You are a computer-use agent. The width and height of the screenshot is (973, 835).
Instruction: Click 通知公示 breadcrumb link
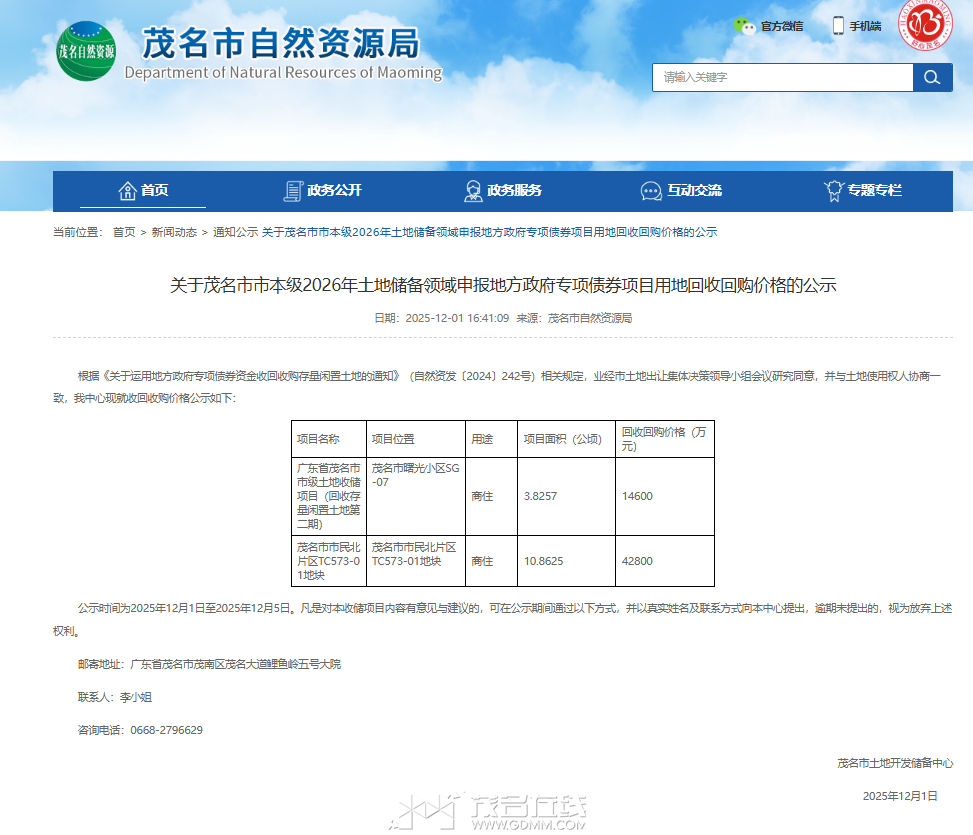[x=235, y=232]
